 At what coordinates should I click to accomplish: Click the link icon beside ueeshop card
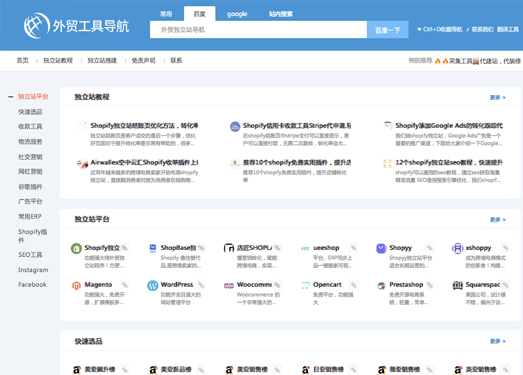tap(354, 248)
